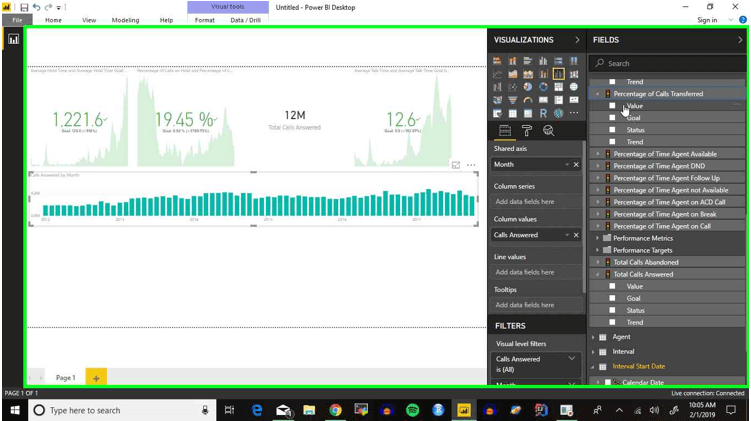Select the Gauge visualization
Image resolution: width=751 pixels, height=421 pixels.
[x=528, y=100]
